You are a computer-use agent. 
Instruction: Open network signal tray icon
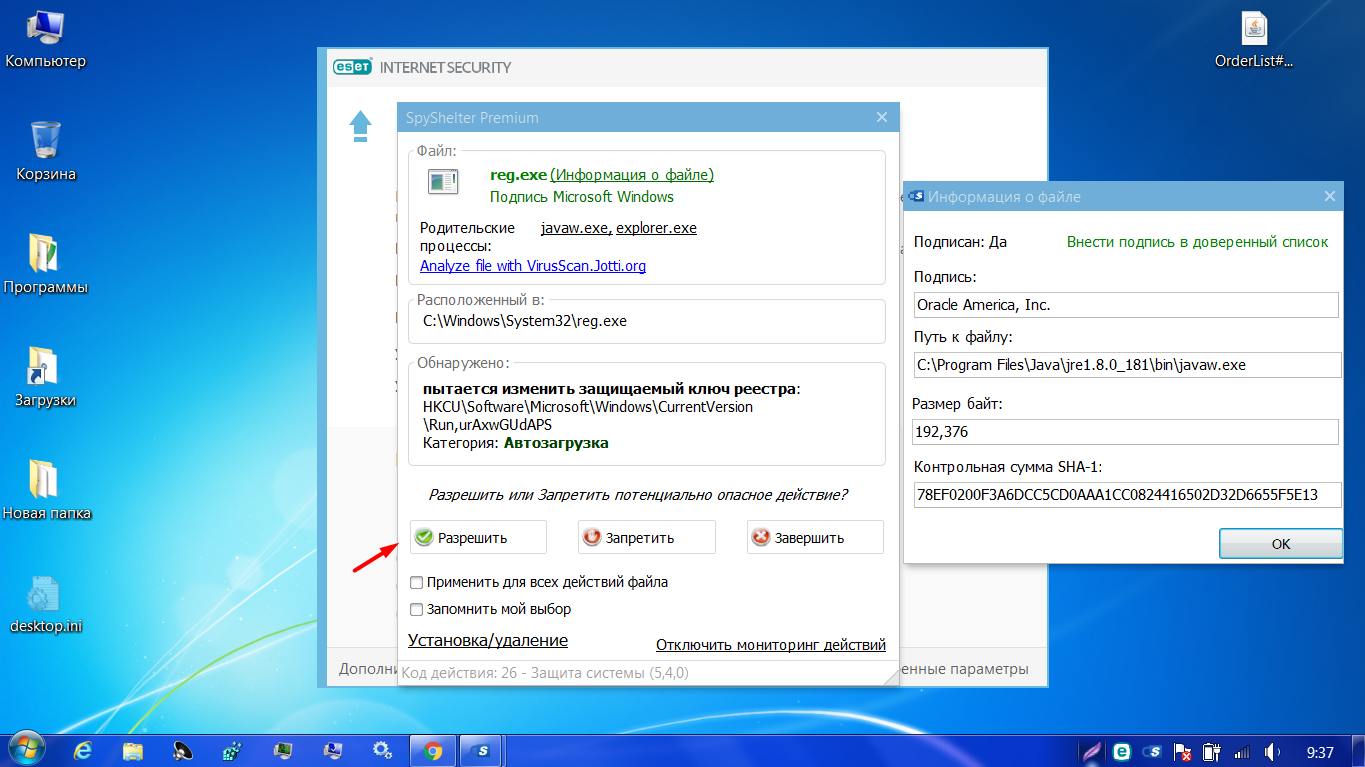tap(1242, 751)
